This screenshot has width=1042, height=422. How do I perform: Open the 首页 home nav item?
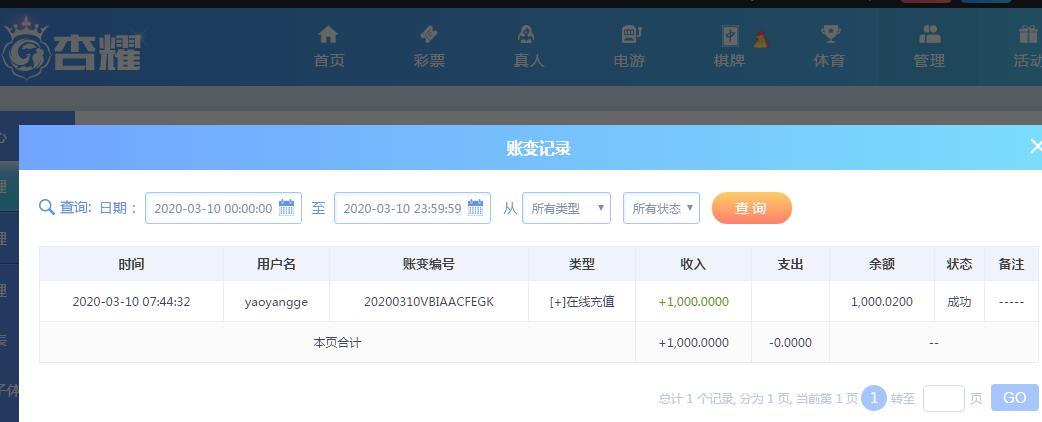coord(329,47)
